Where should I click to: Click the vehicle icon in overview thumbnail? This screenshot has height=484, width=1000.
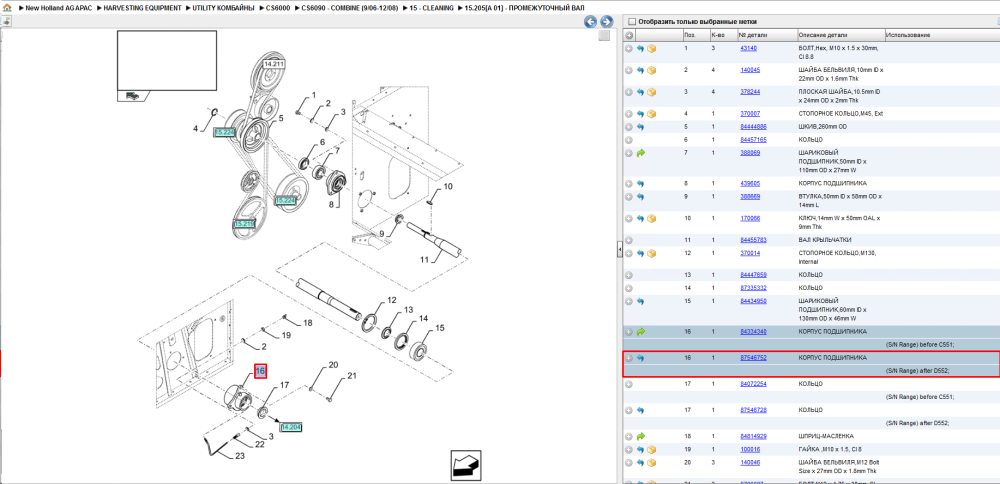pyautogui.click(x=132, y=96)
